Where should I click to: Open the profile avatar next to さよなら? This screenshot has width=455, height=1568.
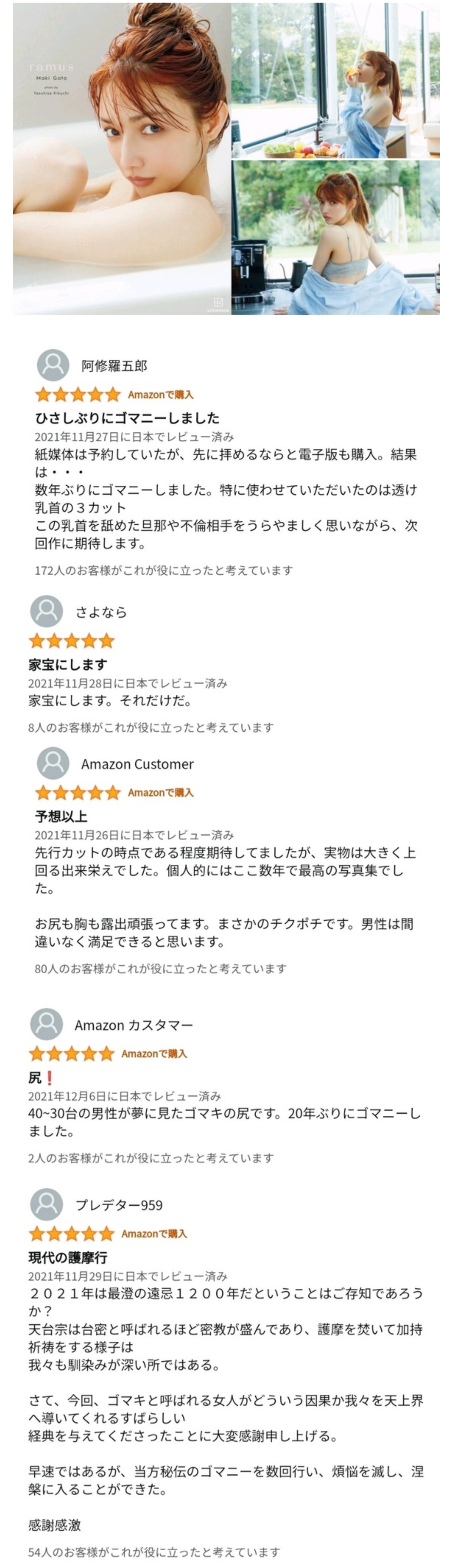(46, 611)
